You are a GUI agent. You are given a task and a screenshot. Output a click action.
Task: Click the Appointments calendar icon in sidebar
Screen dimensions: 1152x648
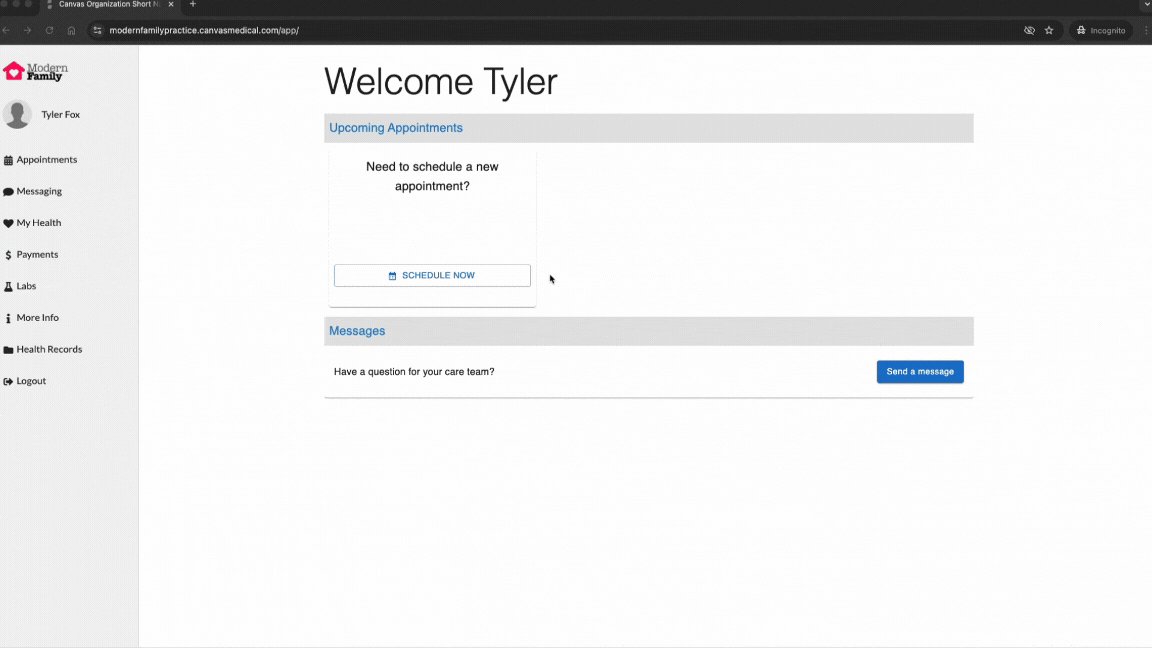[9, 160]
